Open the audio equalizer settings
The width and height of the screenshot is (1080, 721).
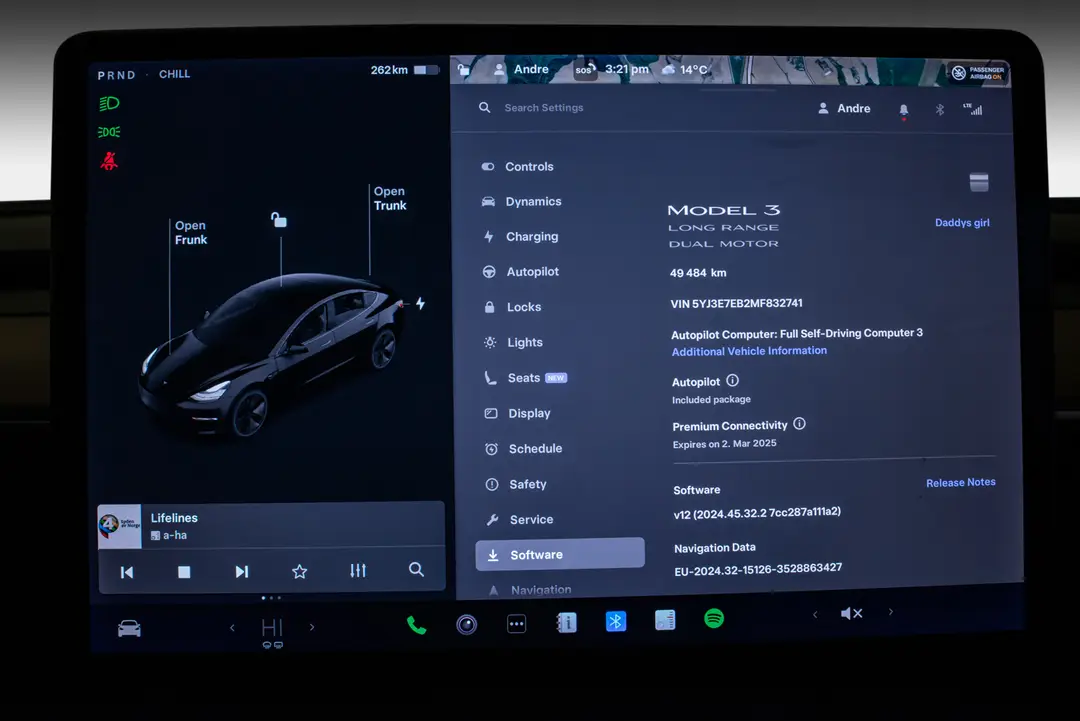click(x=358, y=570)
